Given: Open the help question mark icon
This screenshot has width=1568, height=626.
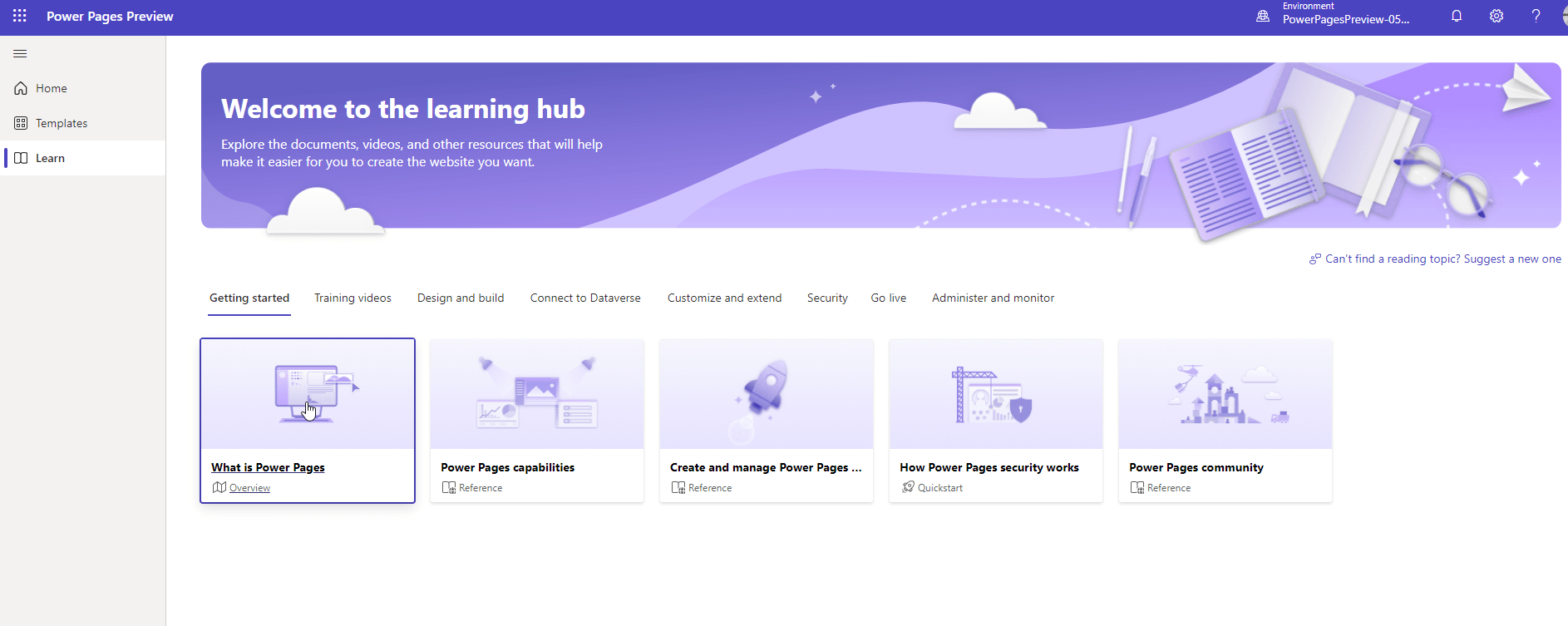Looking at the screenshot, I should pyautogui.click(x=1536, y=16).
